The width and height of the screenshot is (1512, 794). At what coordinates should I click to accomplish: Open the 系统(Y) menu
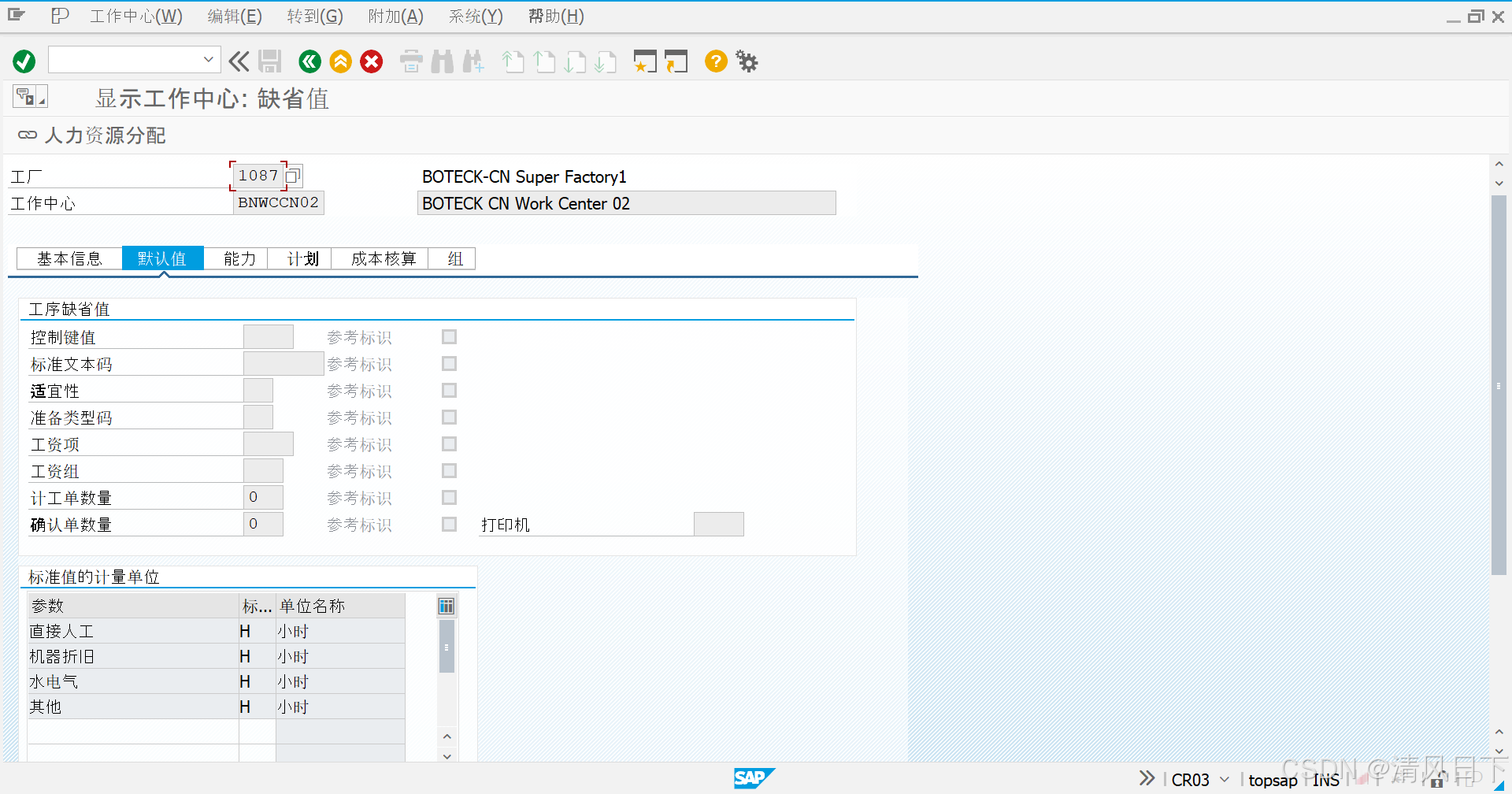coord(476,16)
